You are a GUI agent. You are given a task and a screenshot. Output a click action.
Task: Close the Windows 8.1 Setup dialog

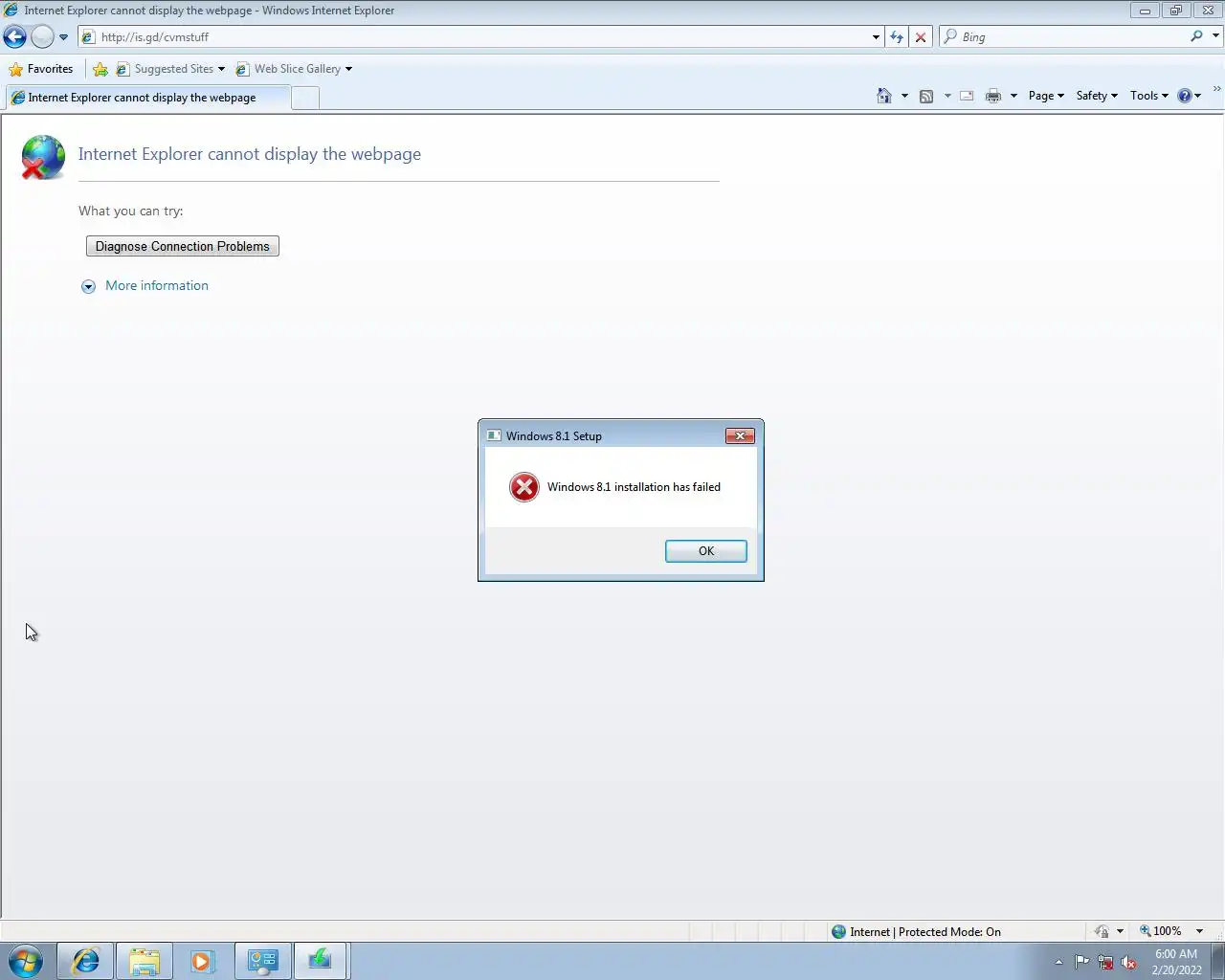tap(740, 435)
